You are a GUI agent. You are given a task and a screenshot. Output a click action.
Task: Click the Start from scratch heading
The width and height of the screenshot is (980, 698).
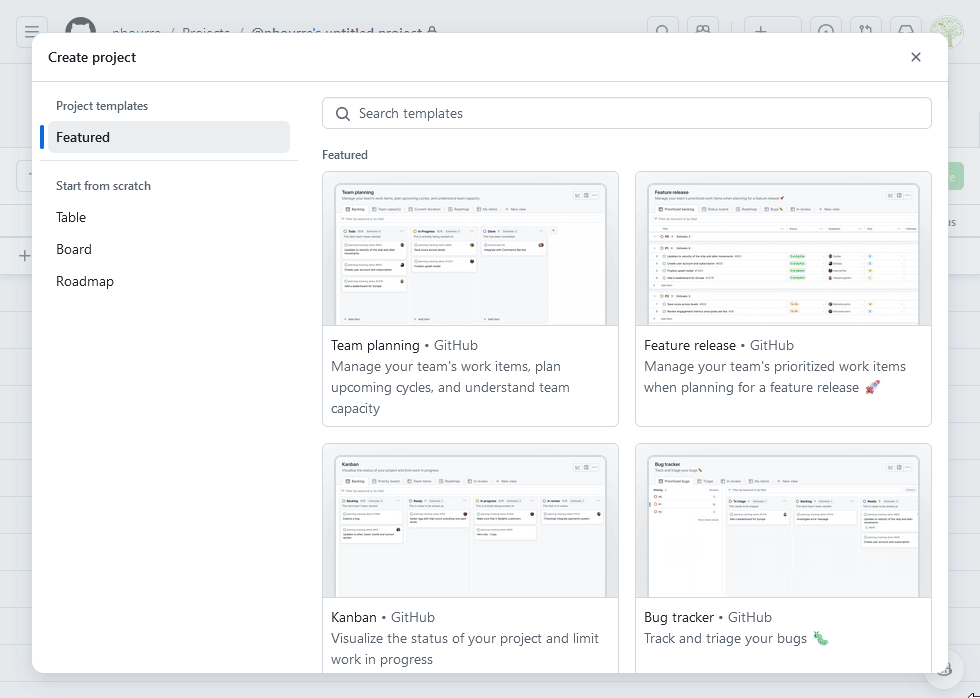pos(103,186)
